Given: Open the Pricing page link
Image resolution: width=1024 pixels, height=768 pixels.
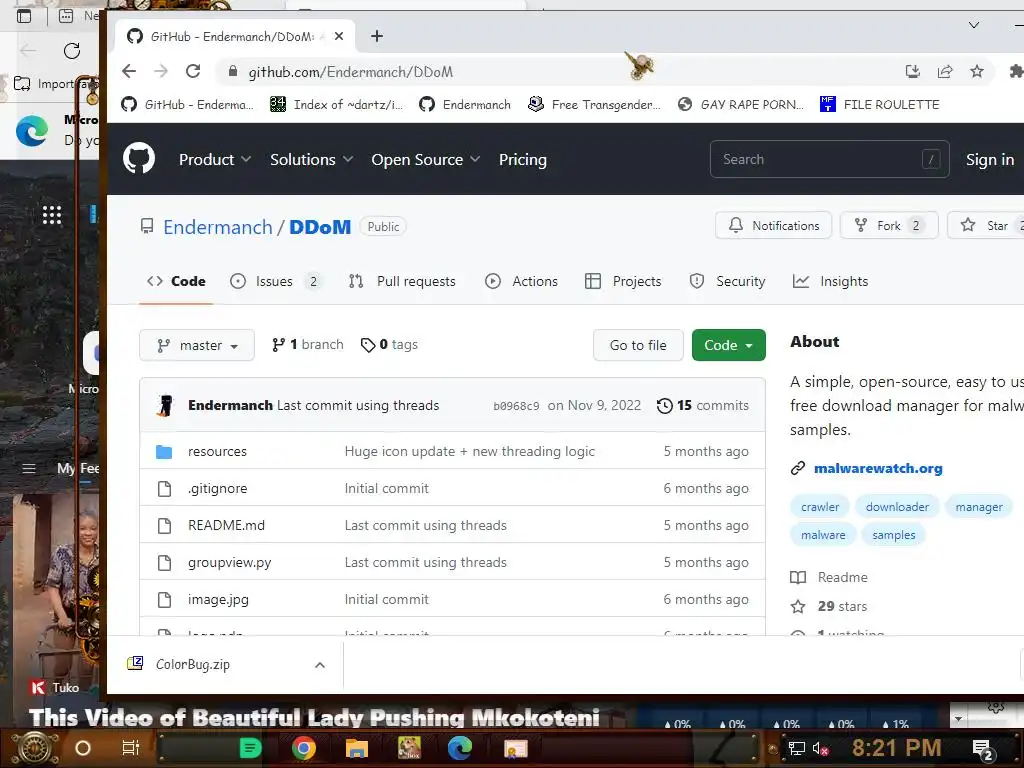Looking at the screenshot, I should (522, 159).
